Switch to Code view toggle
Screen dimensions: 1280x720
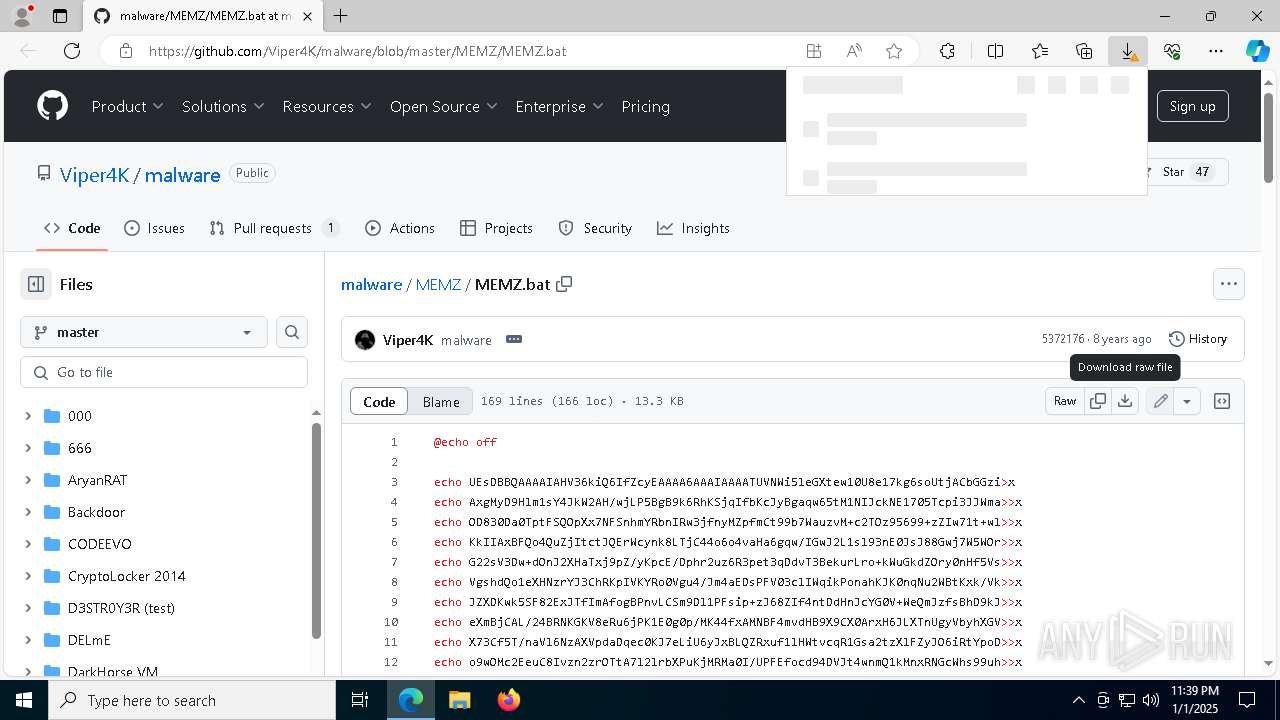coord(379,401)
